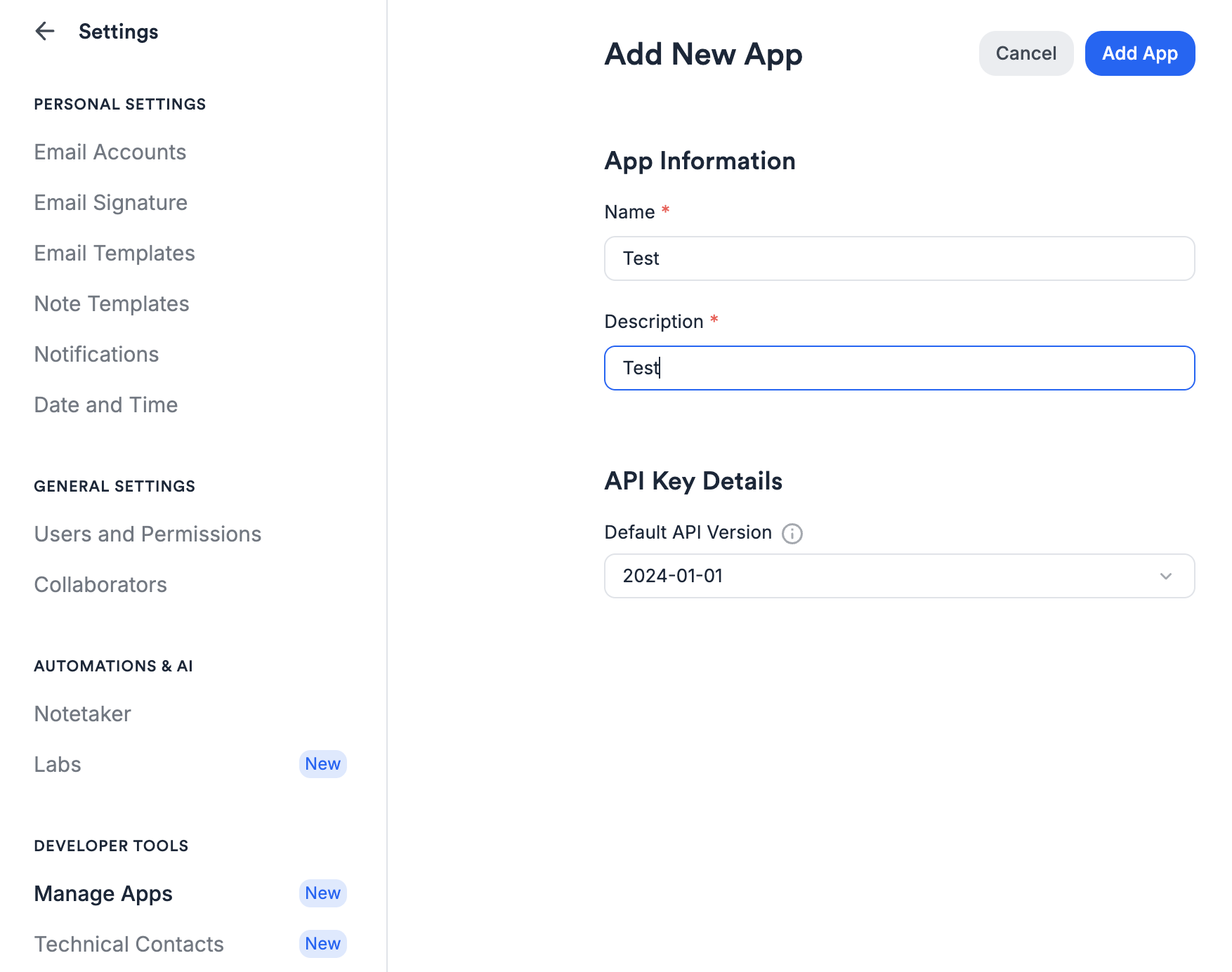Open Email Accounts settings
Image resolution: width=1232 pixels, height=972 pixels.
[110, 152]
